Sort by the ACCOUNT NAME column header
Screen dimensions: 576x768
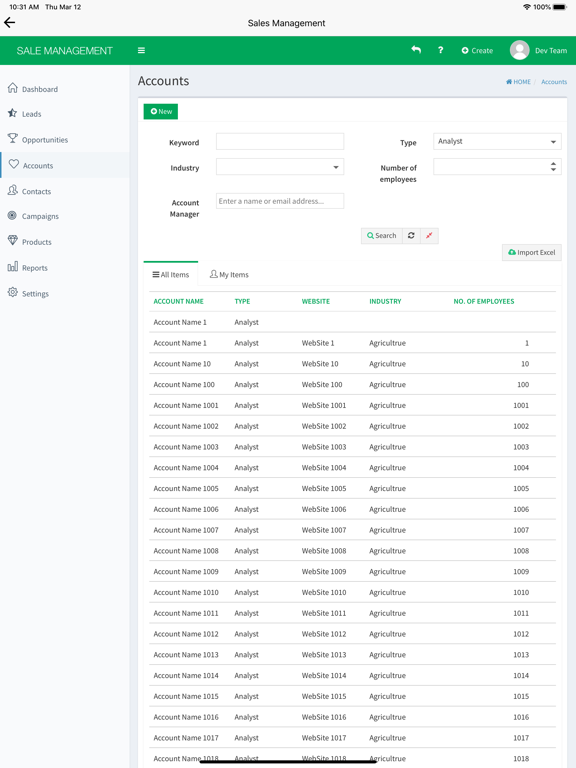(x=178, y=301)
